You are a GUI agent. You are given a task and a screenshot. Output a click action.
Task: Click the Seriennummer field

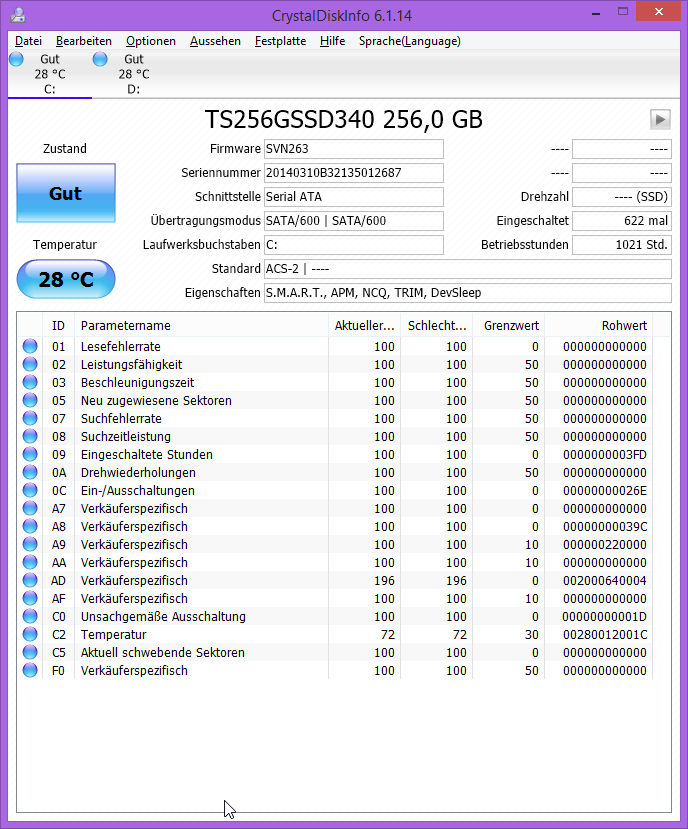353,173
